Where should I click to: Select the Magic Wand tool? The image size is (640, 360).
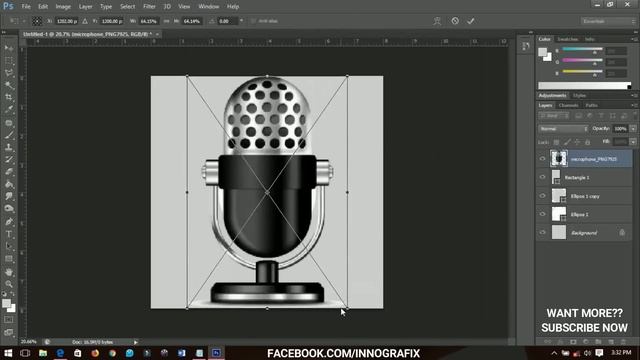[x=9, y=85]
